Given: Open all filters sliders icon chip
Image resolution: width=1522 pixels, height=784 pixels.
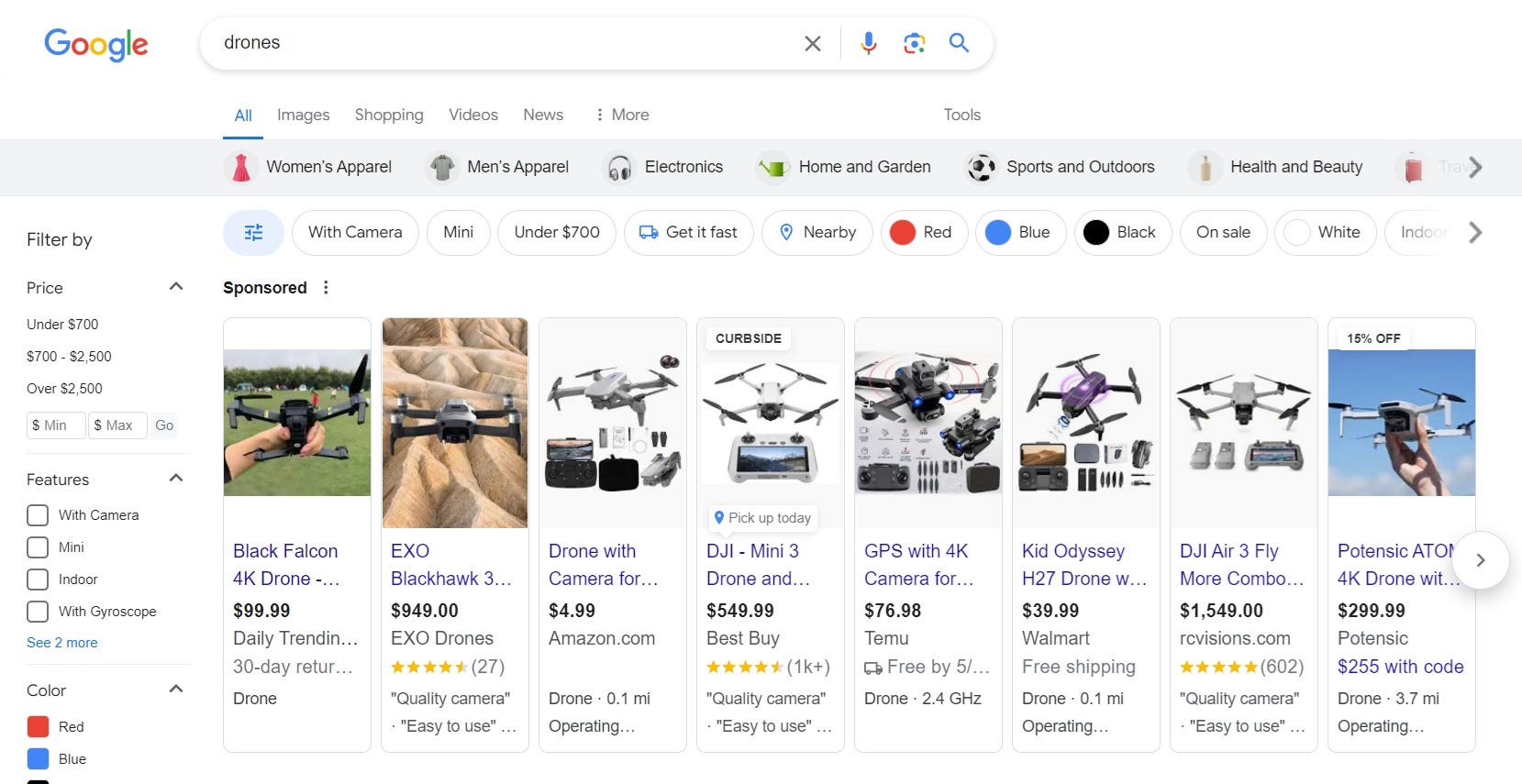Looking at the screenshot, I should (x=253, y=232).
